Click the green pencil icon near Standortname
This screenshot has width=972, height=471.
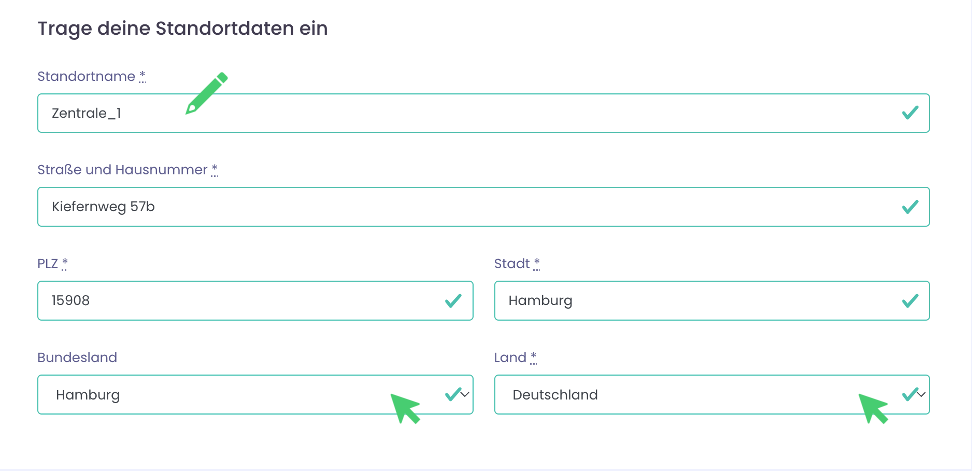click(x=207, y=93)
